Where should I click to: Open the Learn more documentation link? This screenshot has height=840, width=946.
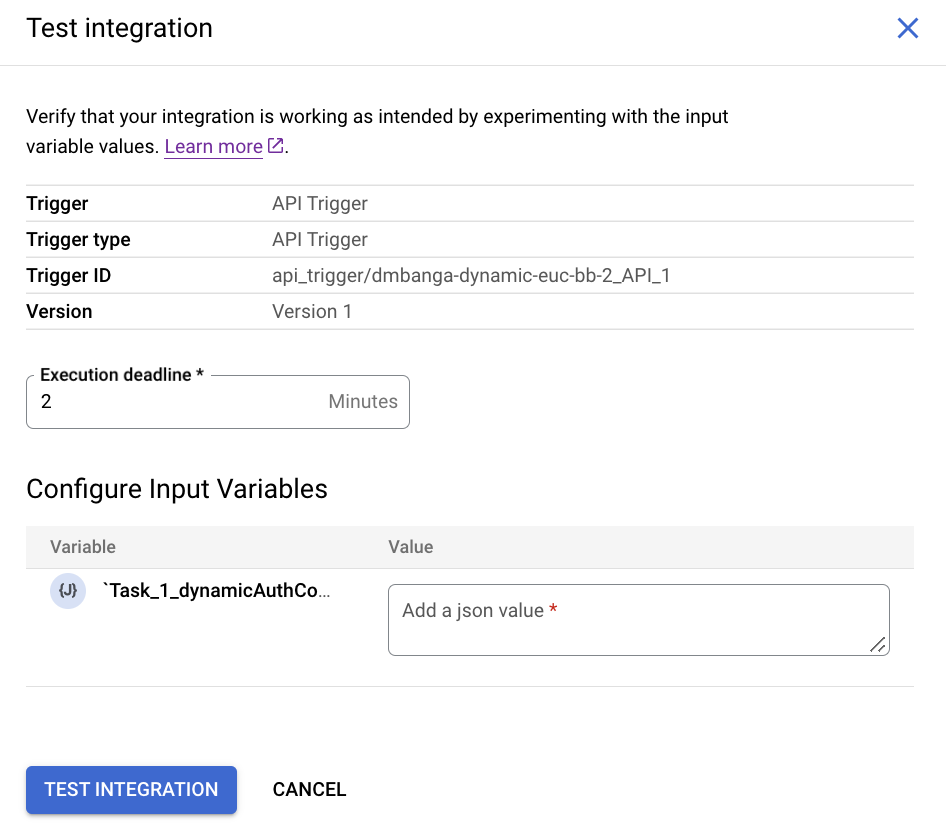(x=213, y=146)
